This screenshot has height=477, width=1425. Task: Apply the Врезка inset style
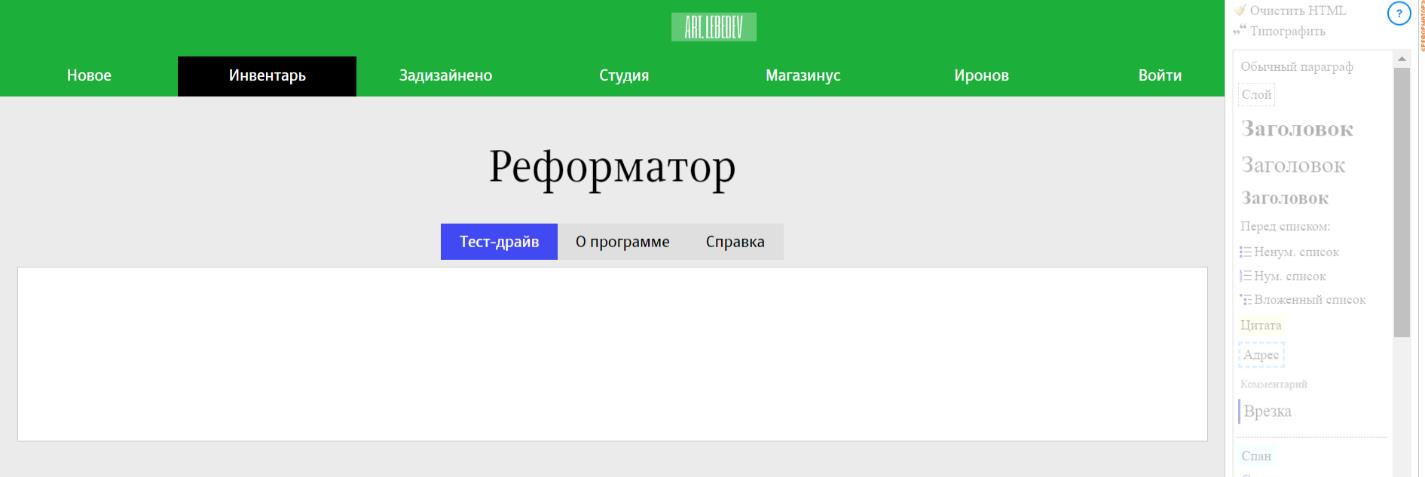click(1266, 411)
